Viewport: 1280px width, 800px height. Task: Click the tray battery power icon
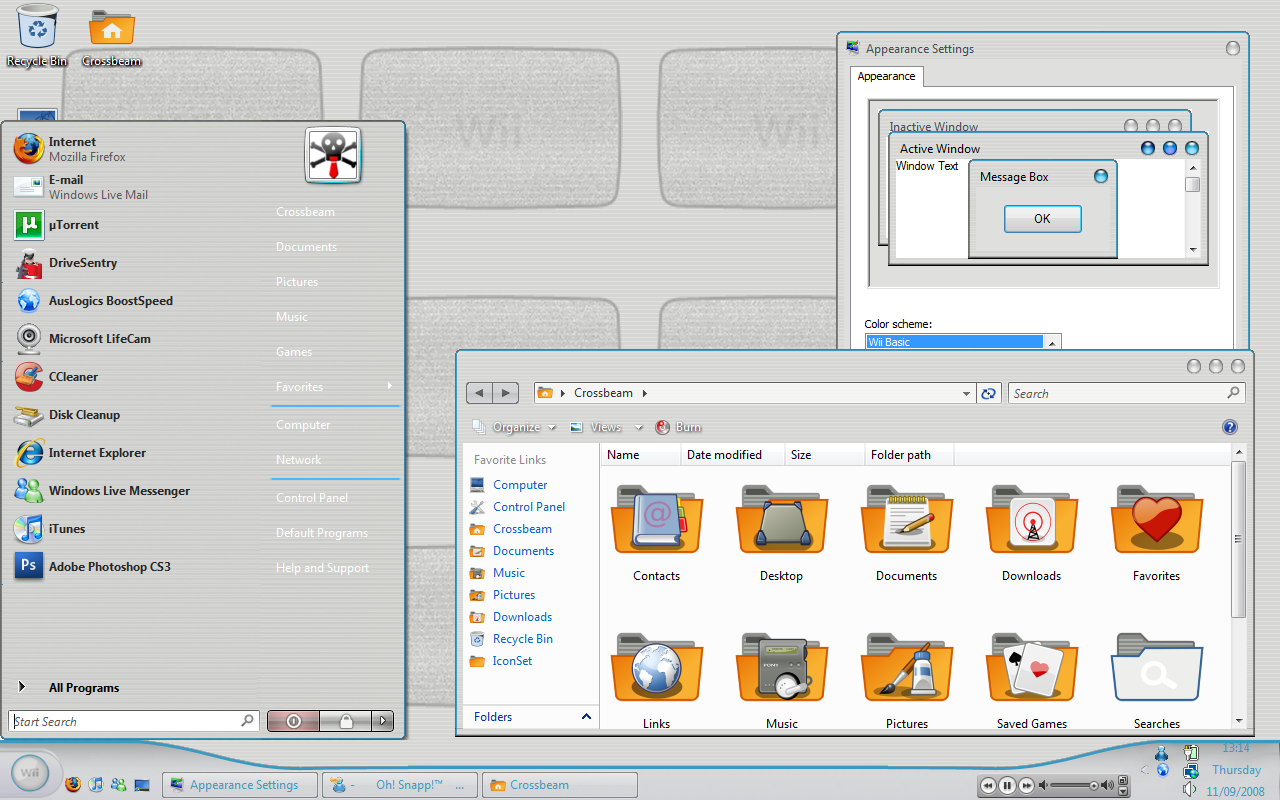tap(1190, 752)
